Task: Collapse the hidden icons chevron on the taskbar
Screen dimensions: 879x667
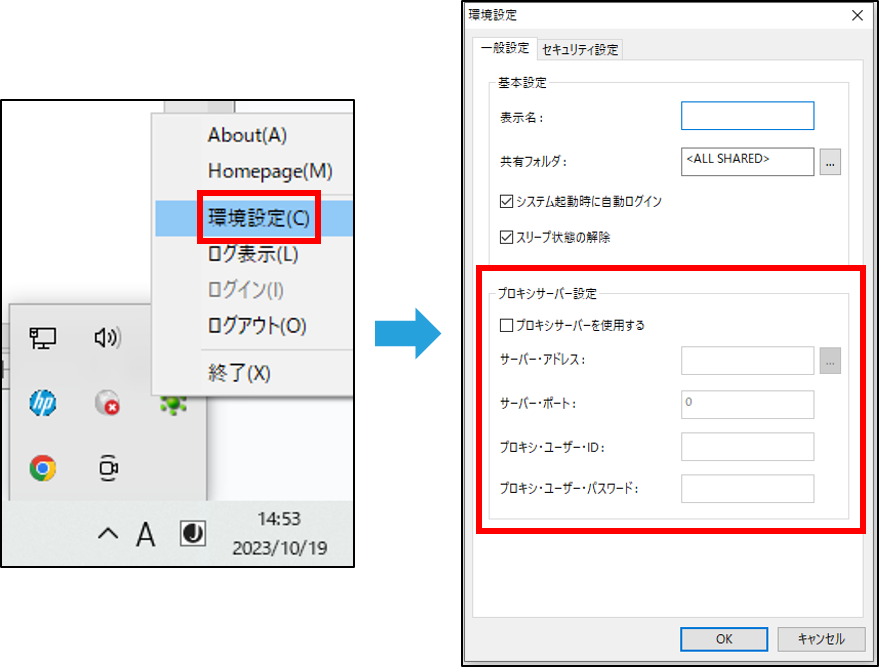Action: point(108,533)
